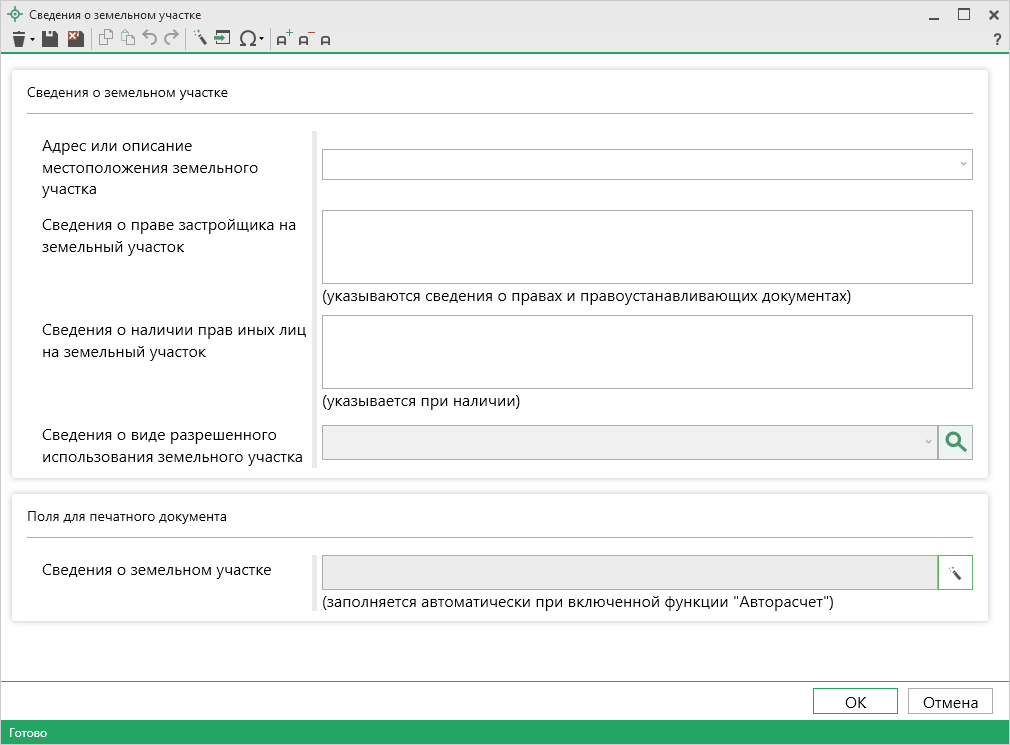This screenshot has height=745, width=1010.
Task: Click the developer's land rights text field
Action: (646, 247)
